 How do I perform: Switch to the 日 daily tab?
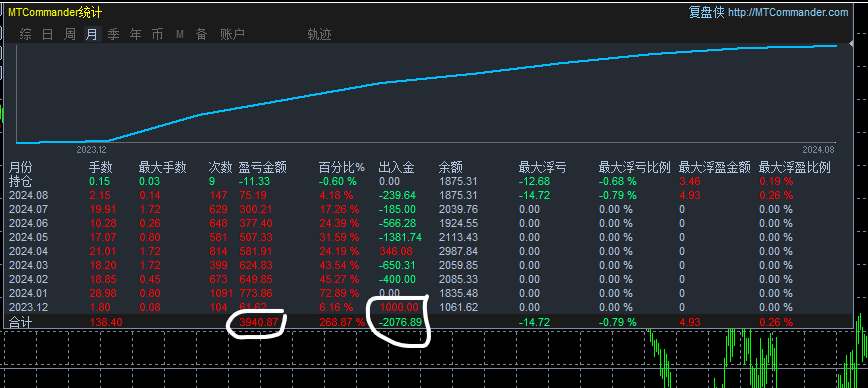pyautogui.click(x=48, y=34)
